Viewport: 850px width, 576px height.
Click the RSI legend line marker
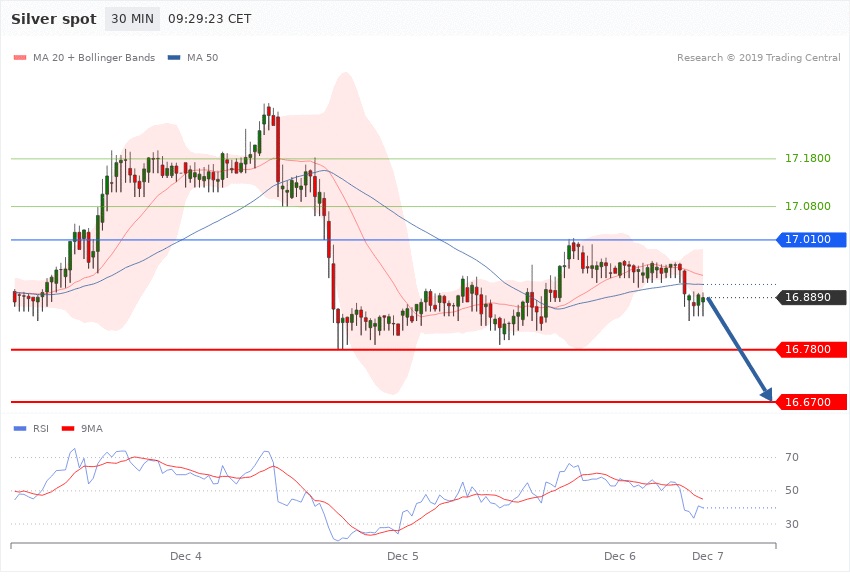pyautogui.click(x=20, y=428)
